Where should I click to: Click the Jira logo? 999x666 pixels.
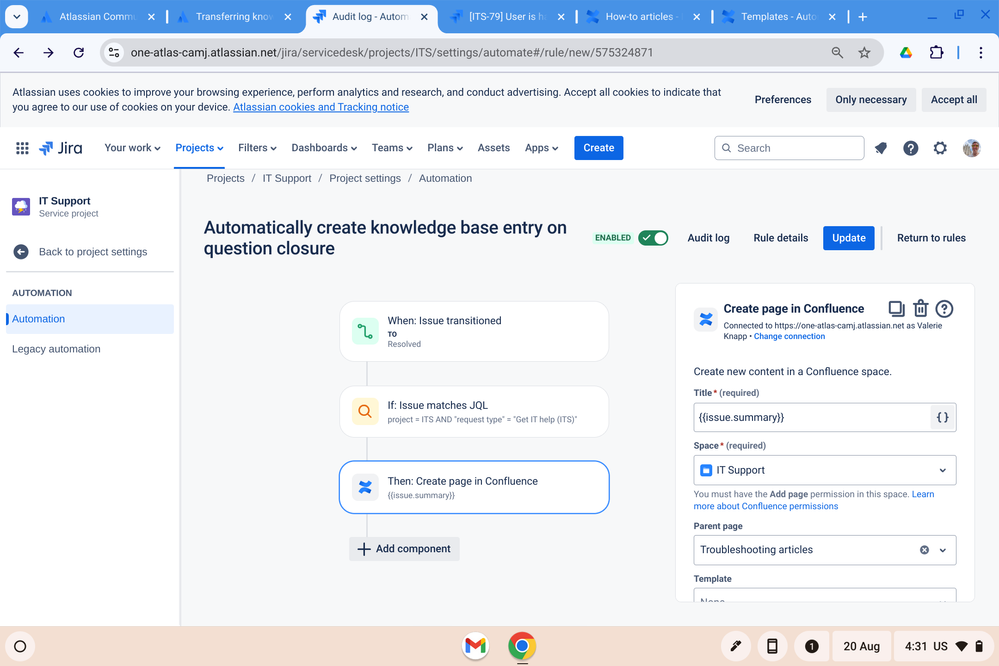pyautogui.click(x=61, y=148)
